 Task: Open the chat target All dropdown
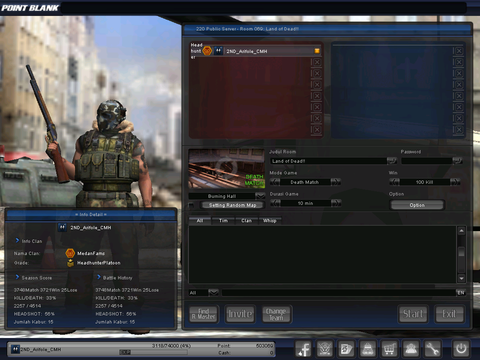click(x=213, y=293)
